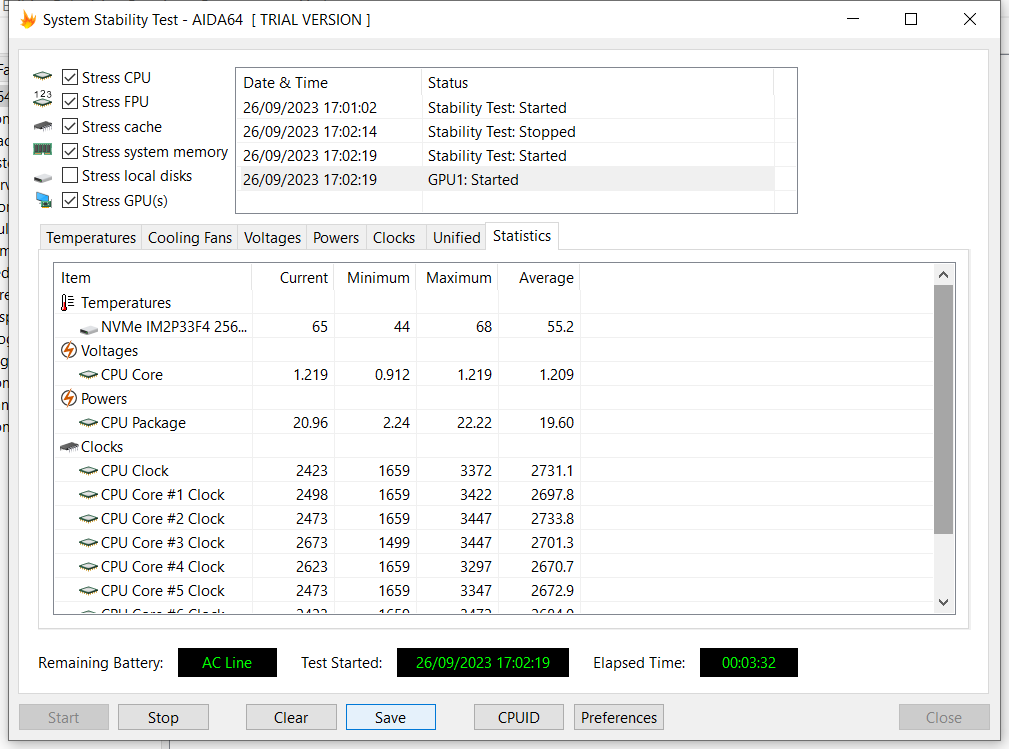
Task: Click the monitor icon beside Stress GPU(s)
Action: coord(44,200)
